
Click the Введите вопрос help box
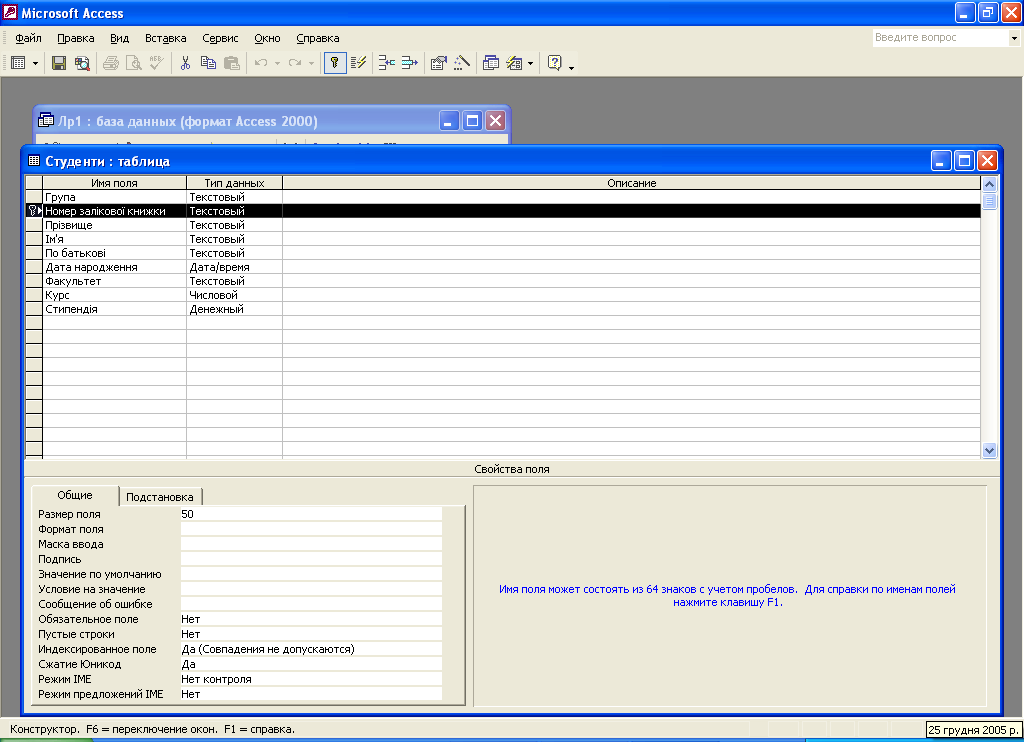pos(940,38)
